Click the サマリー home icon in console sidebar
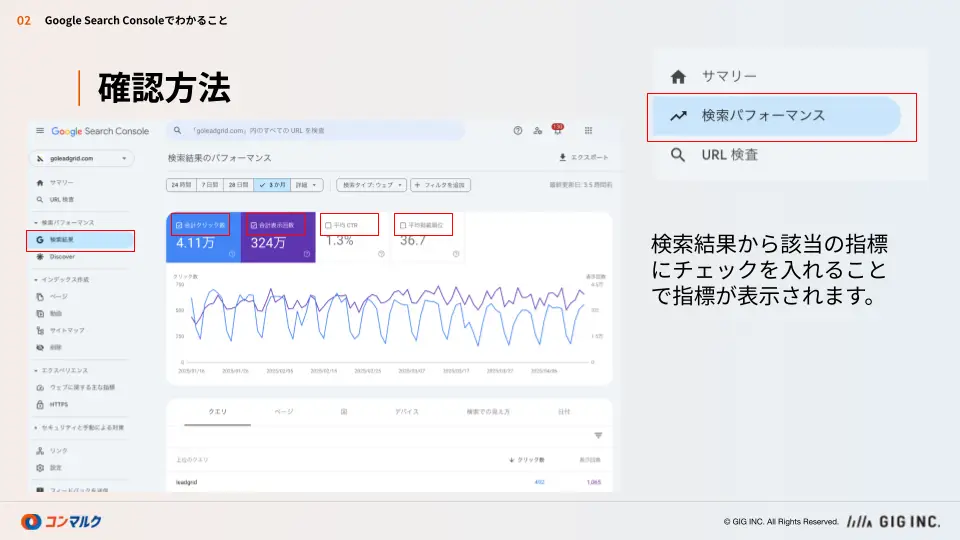The image size is (960, 540). [40, 182]
